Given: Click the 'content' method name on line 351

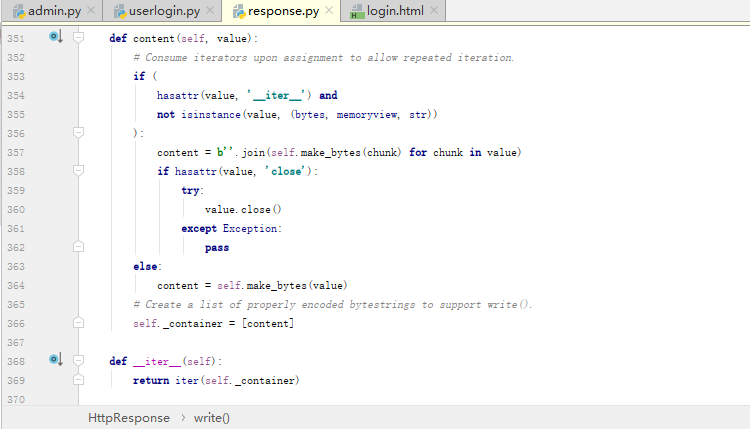Looking at the screenshot, I should pyautogui.click(x=154, y=38).
